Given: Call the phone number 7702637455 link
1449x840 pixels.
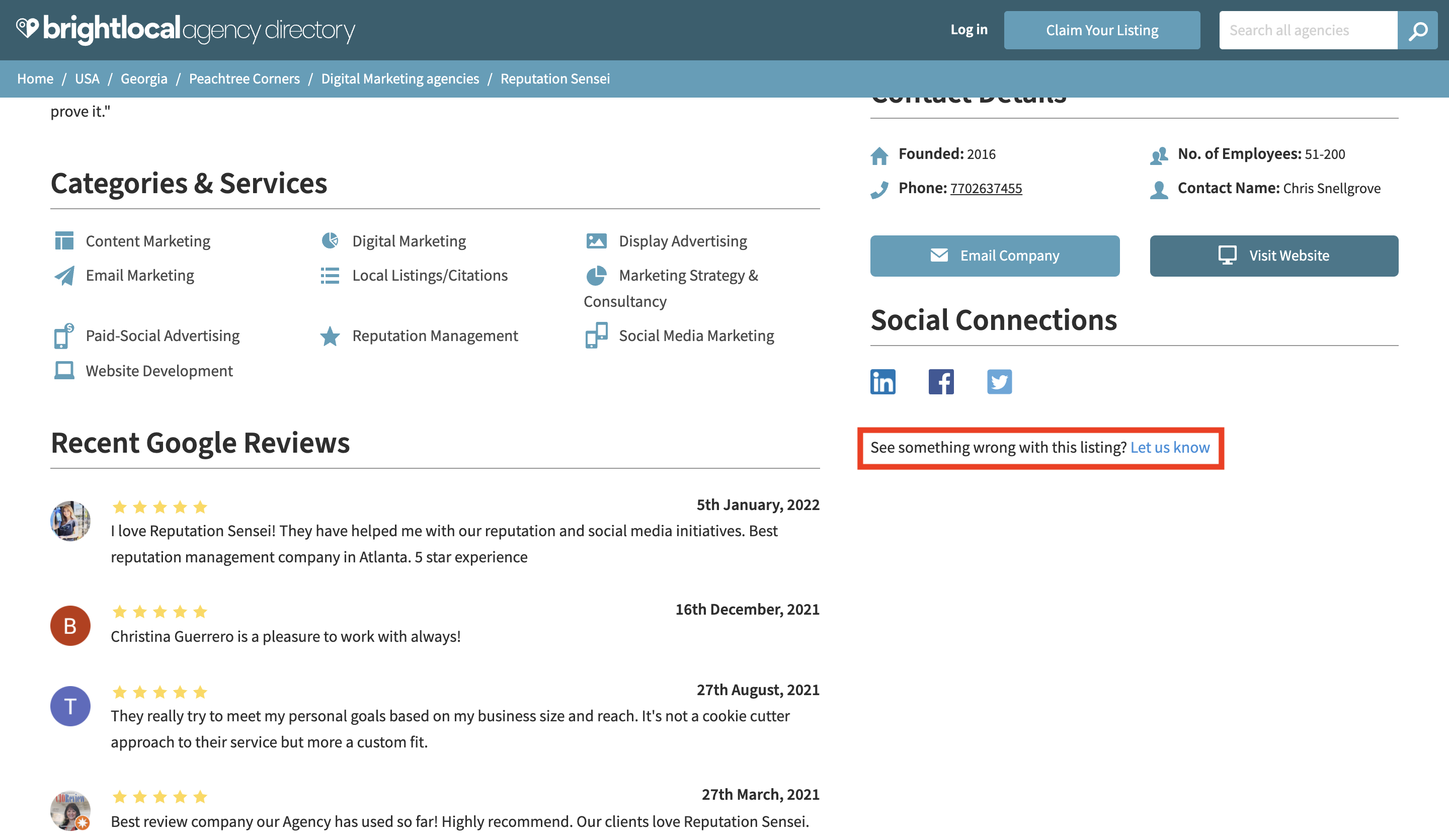Looking at the screenshot, I should point(986,189).
